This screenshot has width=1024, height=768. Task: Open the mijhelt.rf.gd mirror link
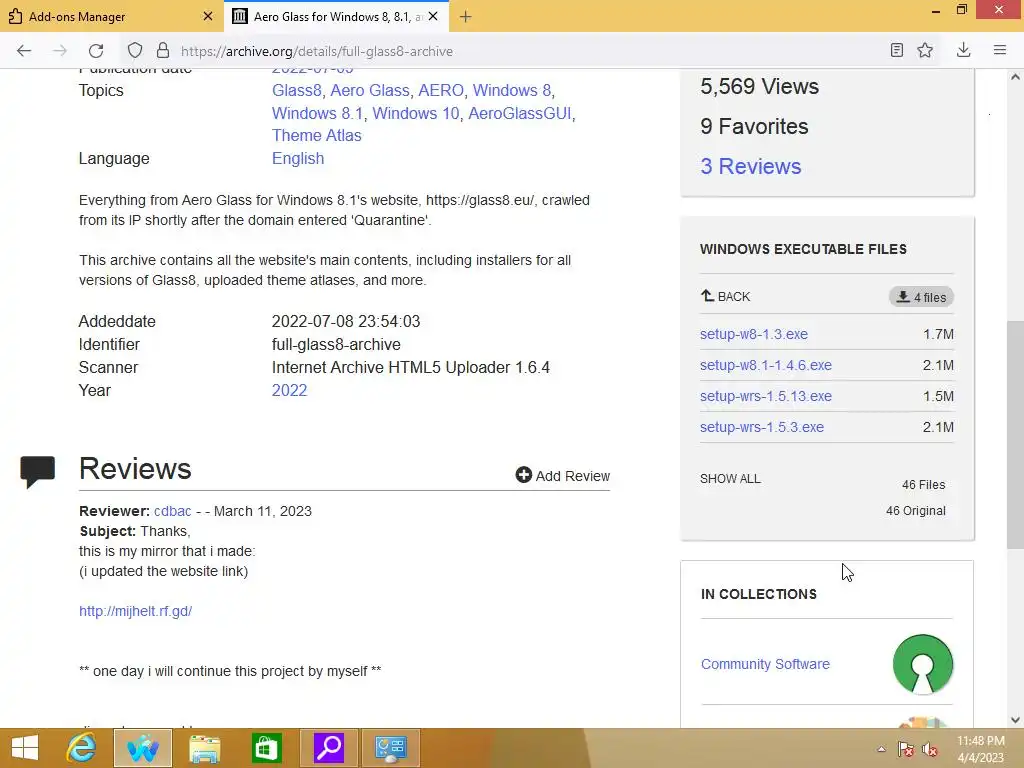pyautogui.click(x=135, y=611)
